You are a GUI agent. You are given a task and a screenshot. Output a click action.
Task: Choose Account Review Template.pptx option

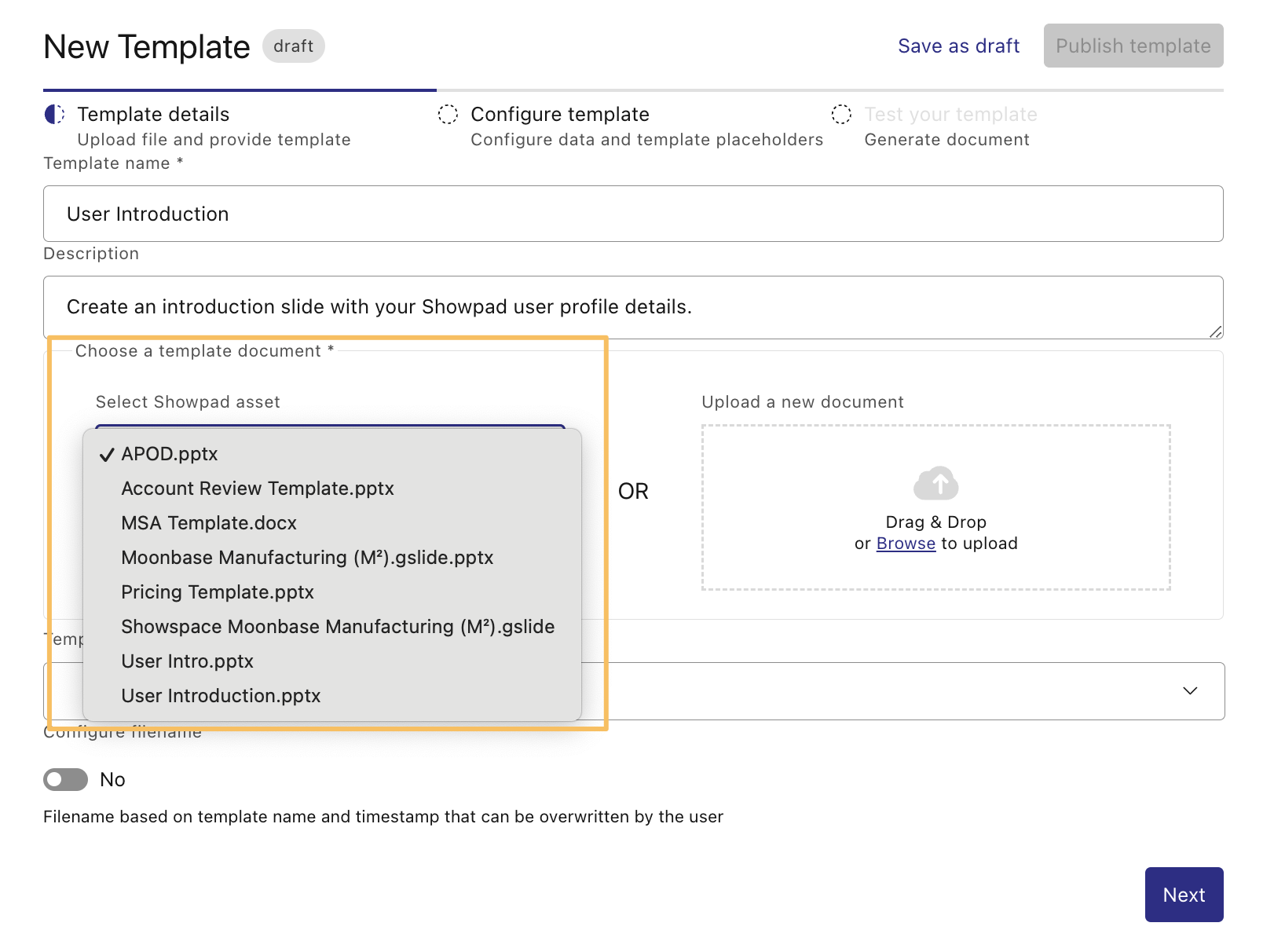[331, 489]
